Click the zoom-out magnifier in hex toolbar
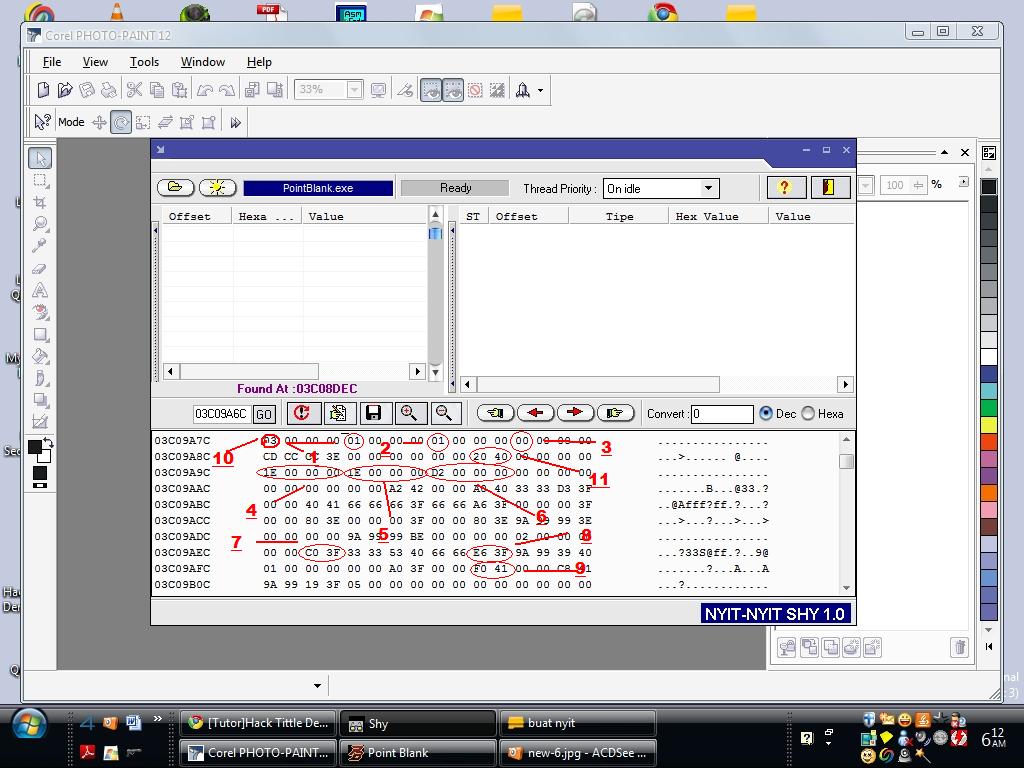1024x768 pixels. pyautogui.click(x=444, y=413)
